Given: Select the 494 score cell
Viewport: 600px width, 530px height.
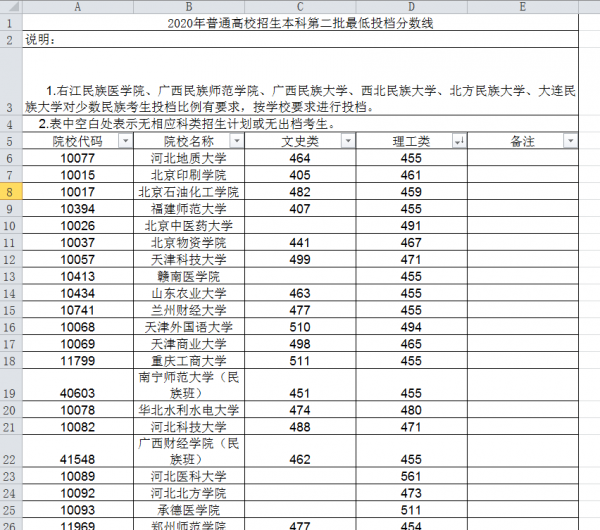Looking at the screenshot, I should click(x=411, y=327).
